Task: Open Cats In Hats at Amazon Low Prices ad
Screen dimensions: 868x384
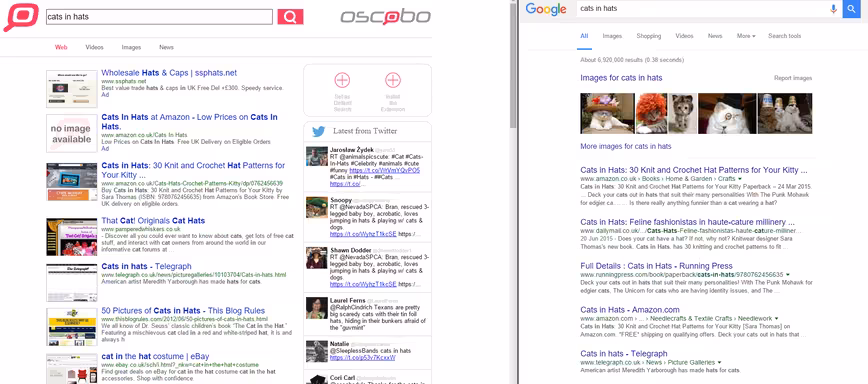Action: tap(189, 122)
